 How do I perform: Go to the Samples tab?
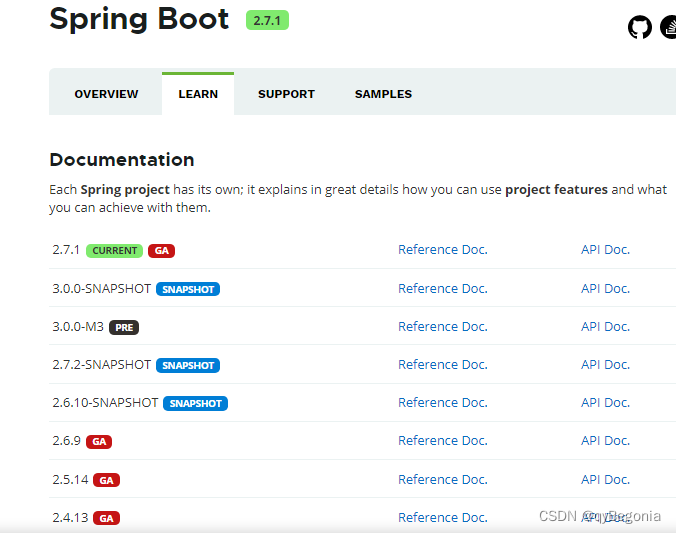(x=383, y=94)
